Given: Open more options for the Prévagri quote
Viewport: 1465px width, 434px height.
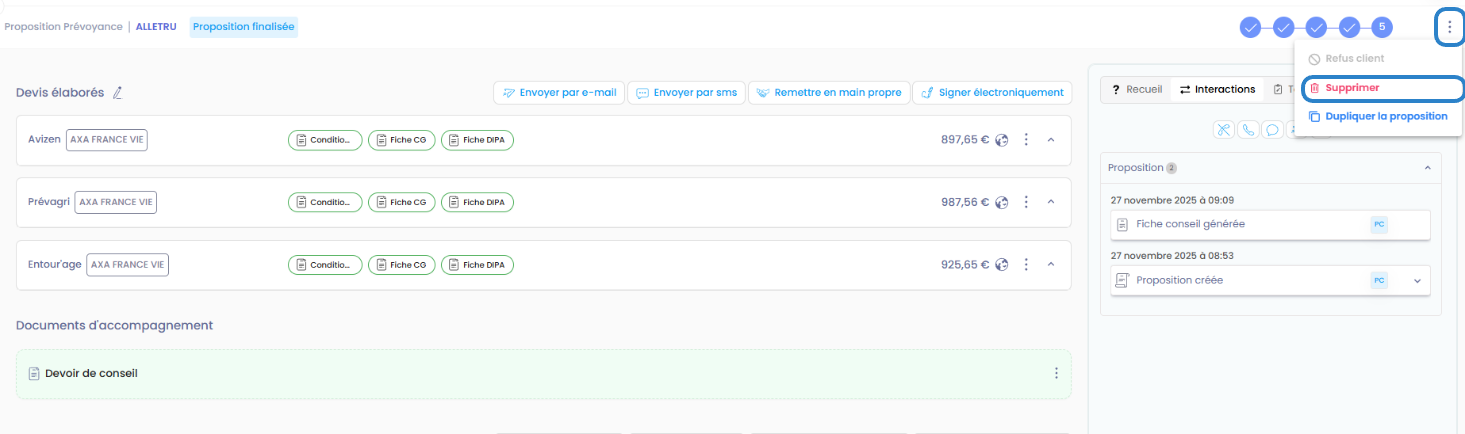Looking at the screenshot, I should pyautogui.click(x=1026, y=202).
